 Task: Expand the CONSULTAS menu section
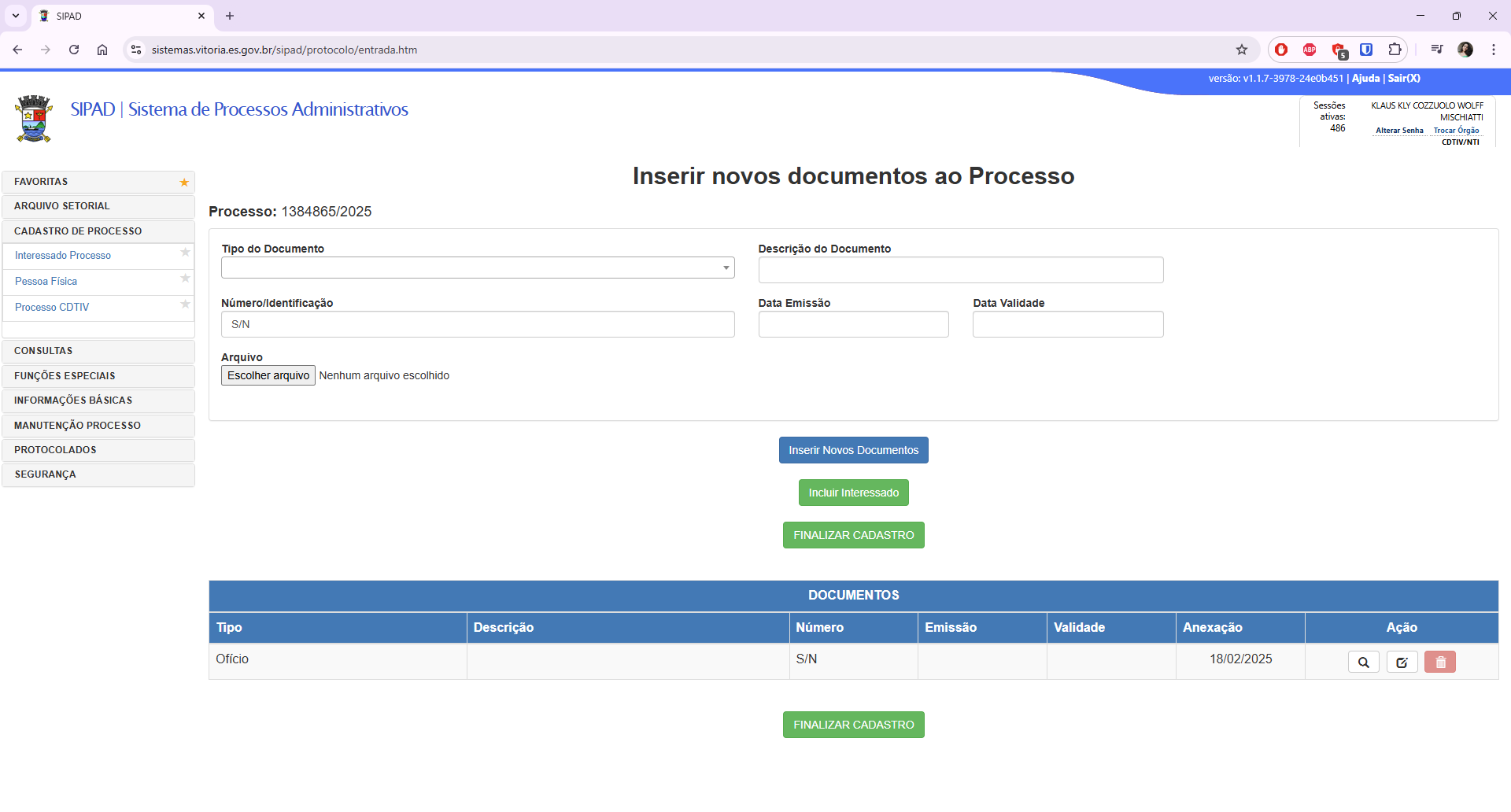[x=98, y=351]
